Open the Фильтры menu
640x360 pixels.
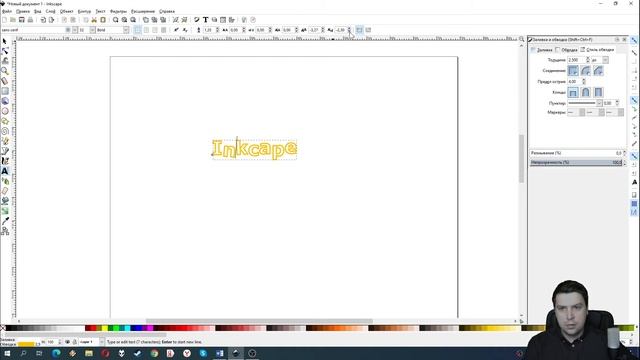(118, 11)
